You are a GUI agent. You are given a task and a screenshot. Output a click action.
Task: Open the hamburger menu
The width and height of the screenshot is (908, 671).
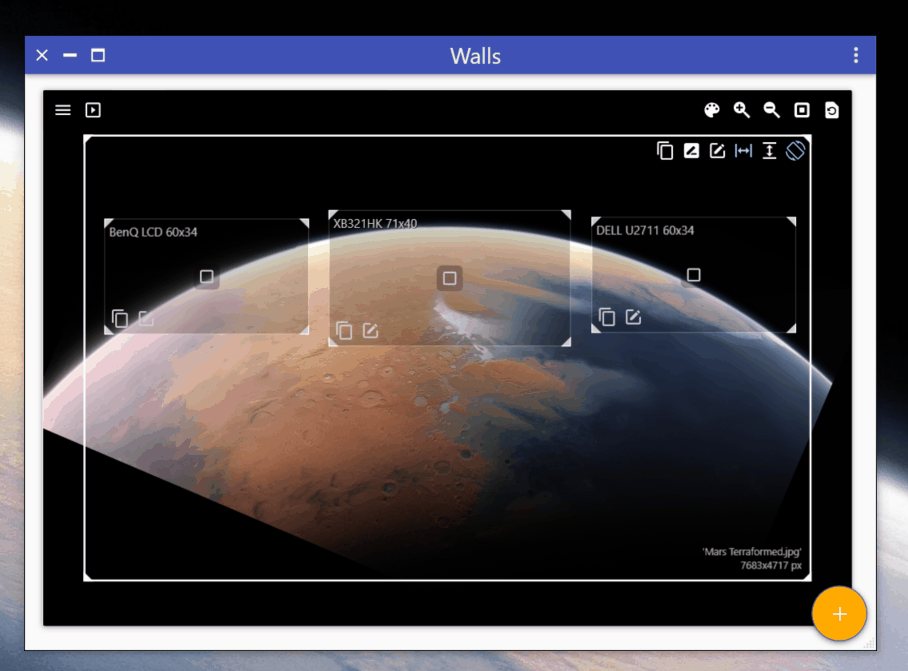(63, 110)
